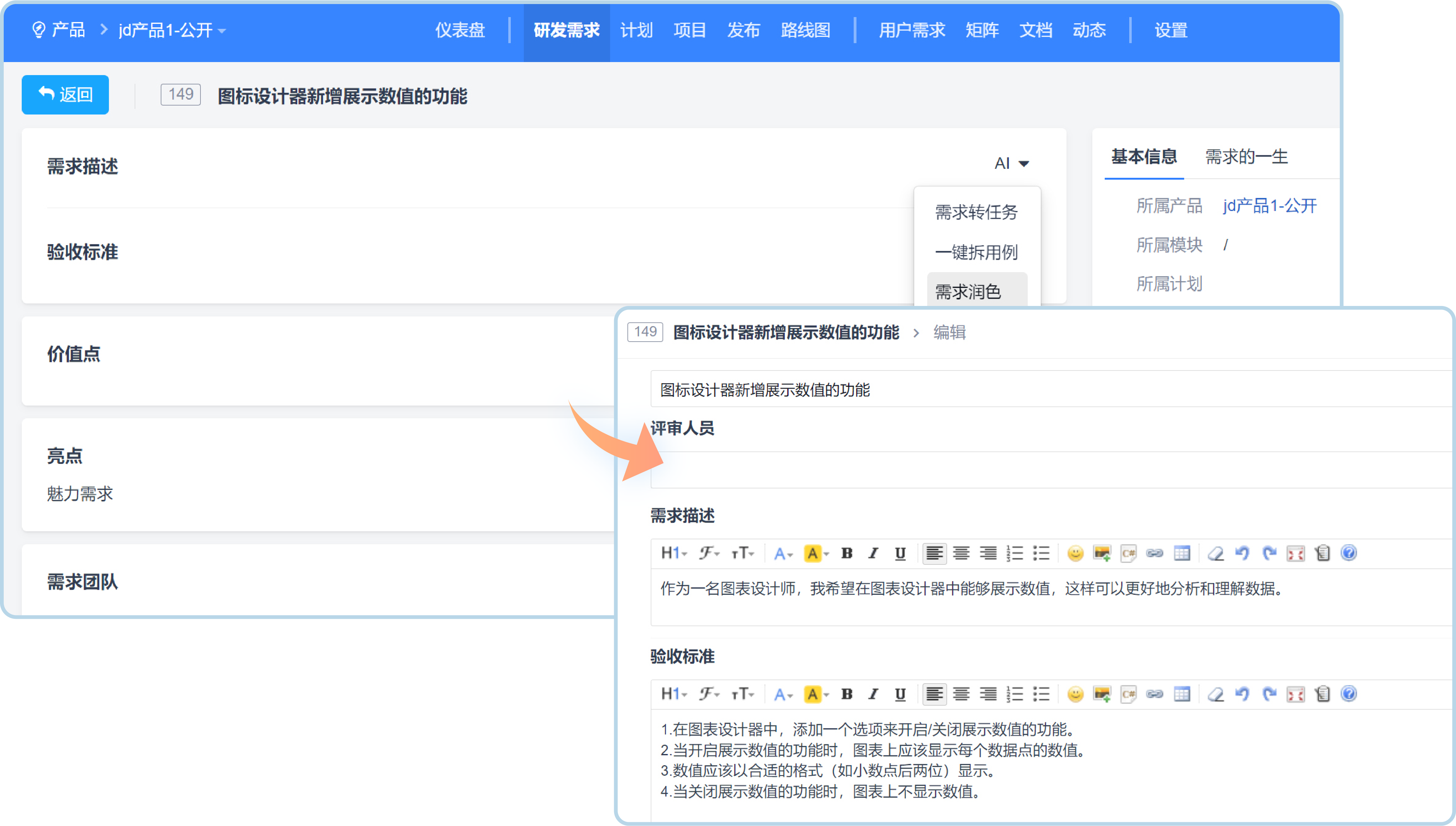Screen dimensions: 1456x826
Task: Insert emoticon in 需求描述 editor toolbar
Action: click(x=1075, y=553)
